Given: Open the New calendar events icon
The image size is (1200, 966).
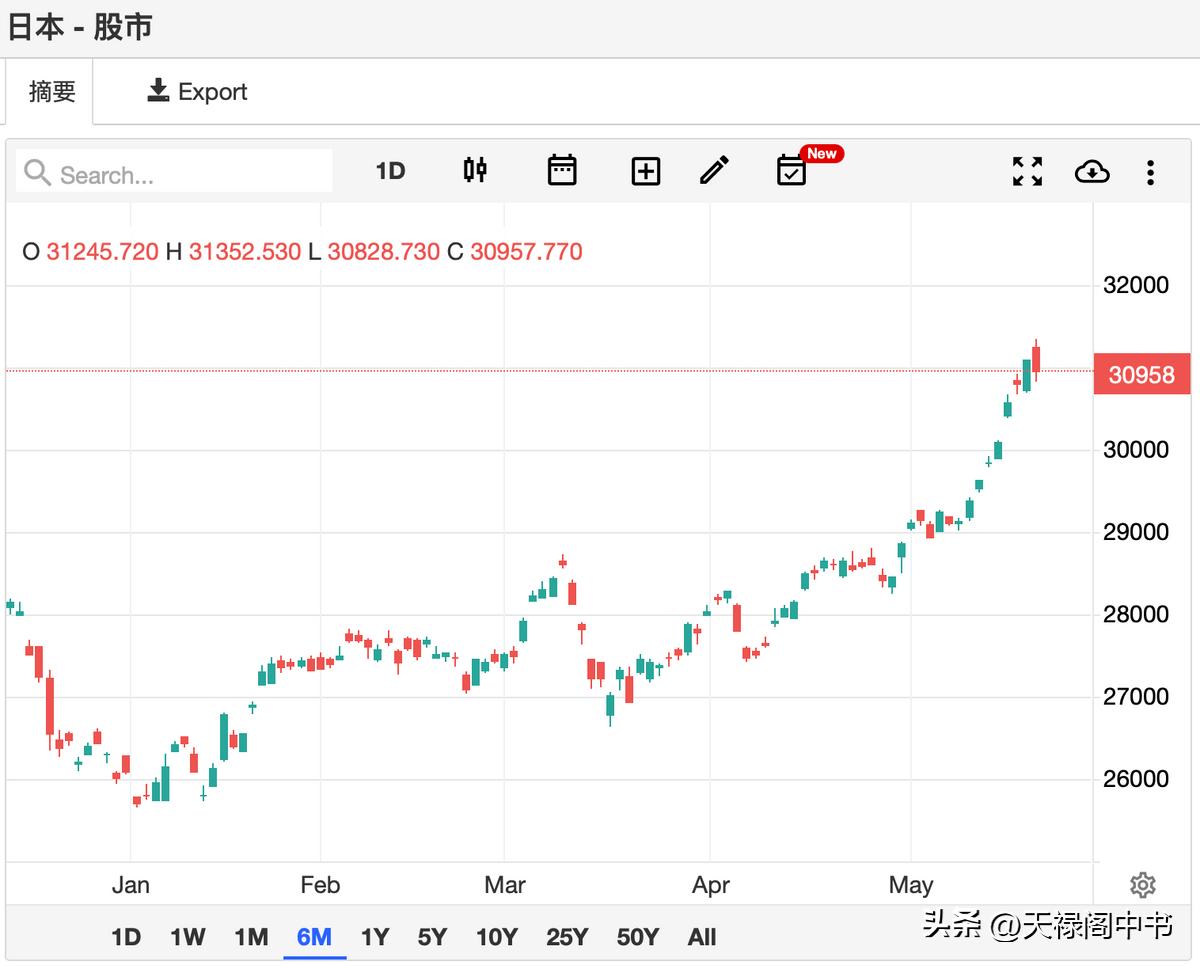Looking at the screenshot, I should click(792, 171).
